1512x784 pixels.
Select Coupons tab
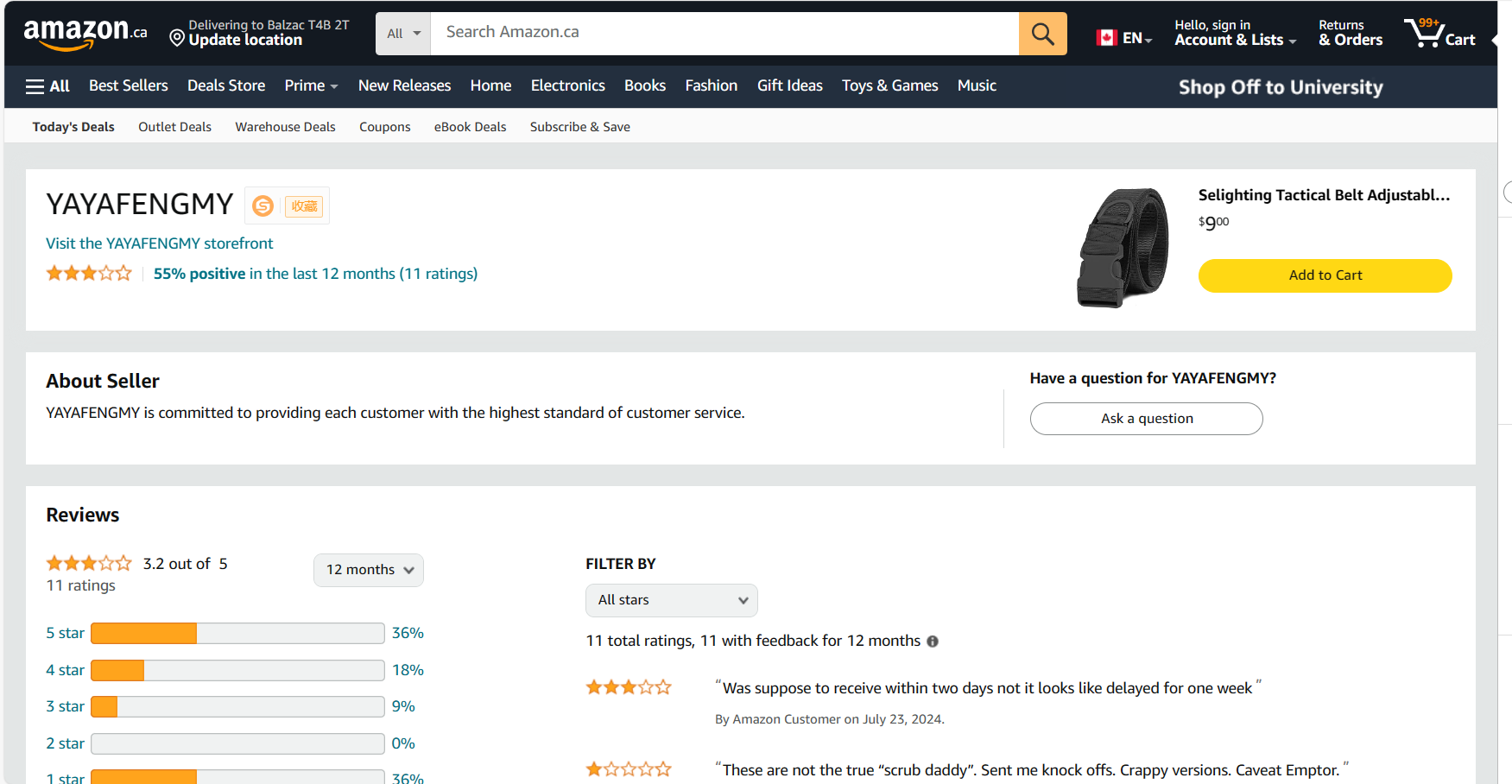tap(385, 127)
